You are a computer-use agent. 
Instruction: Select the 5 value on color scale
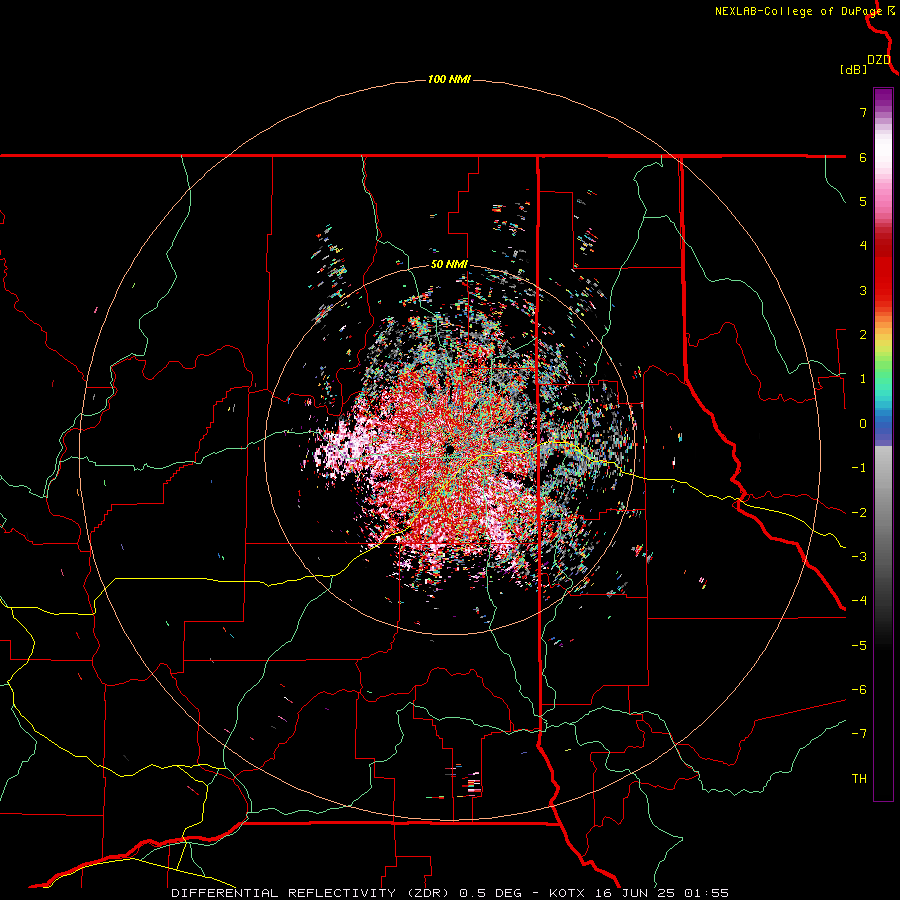(x=863, y=201)
